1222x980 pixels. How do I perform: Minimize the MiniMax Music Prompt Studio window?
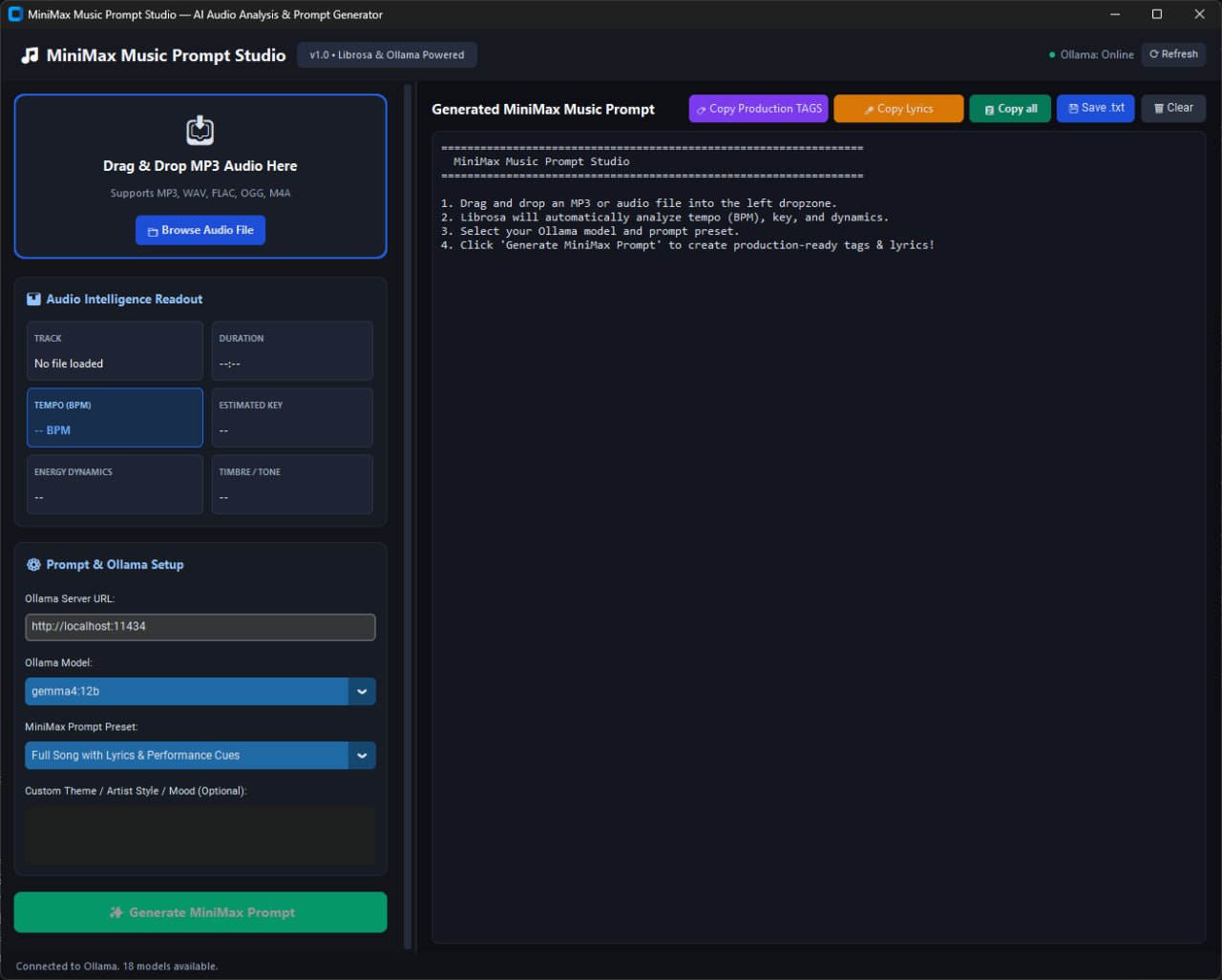(1116, 14)
